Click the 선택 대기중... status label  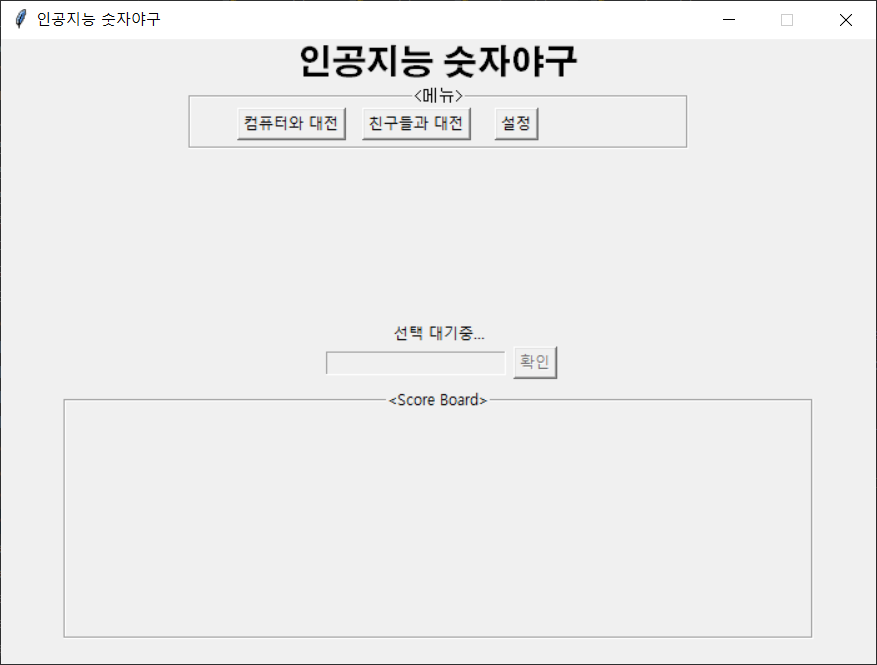[439, 333]
